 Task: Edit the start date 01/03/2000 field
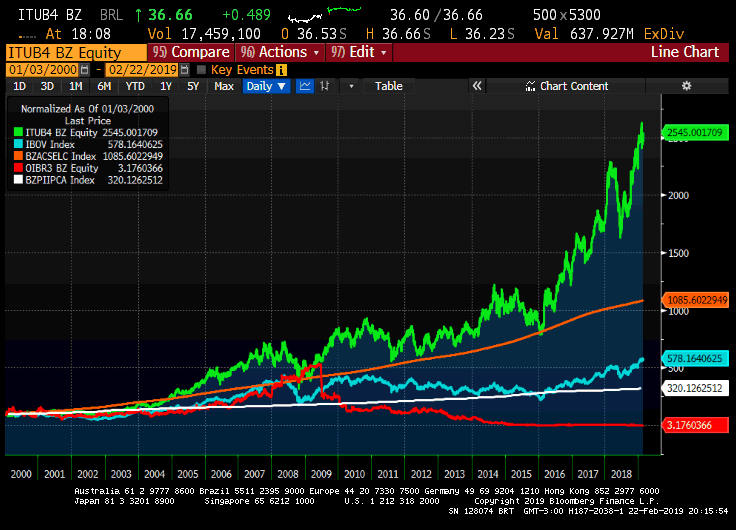coord(43,70)
